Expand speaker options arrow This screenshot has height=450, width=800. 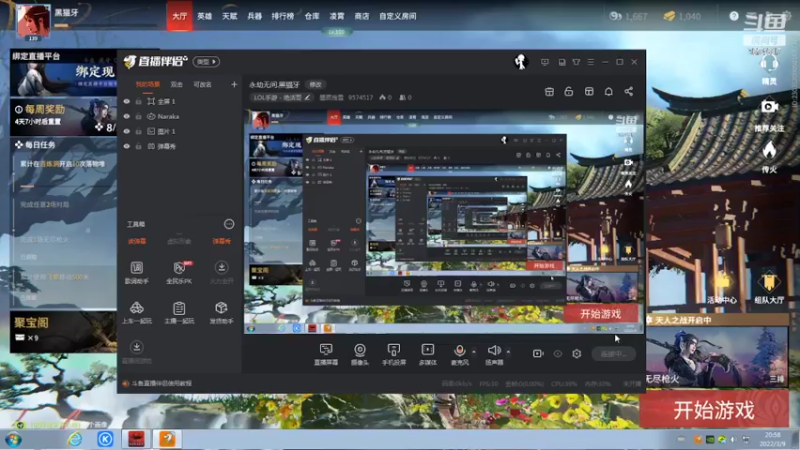(x=508, y=351)
